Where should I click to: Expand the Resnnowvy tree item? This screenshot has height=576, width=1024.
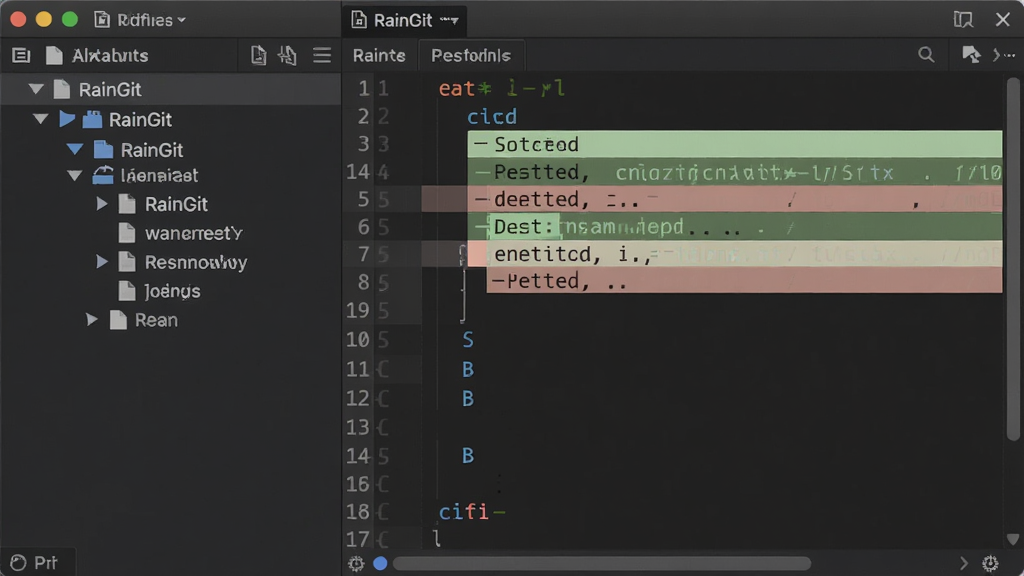[x=102, y=262]
